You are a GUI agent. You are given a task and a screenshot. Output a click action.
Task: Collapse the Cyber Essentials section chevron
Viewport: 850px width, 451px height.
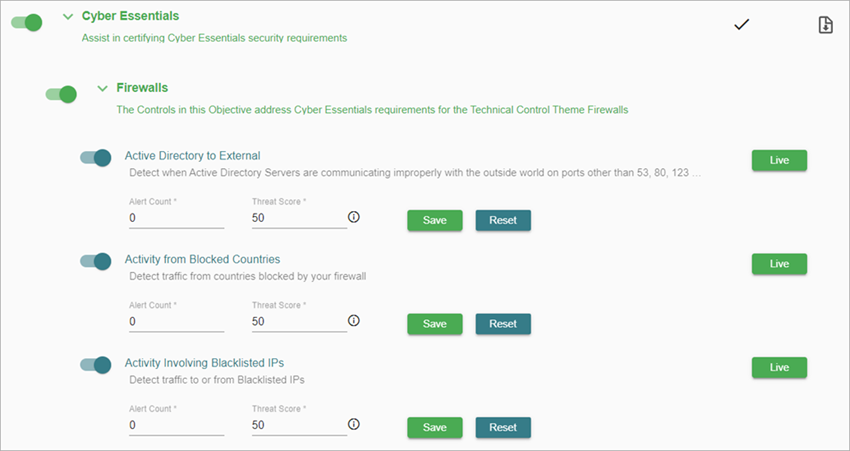pos(68,17)
